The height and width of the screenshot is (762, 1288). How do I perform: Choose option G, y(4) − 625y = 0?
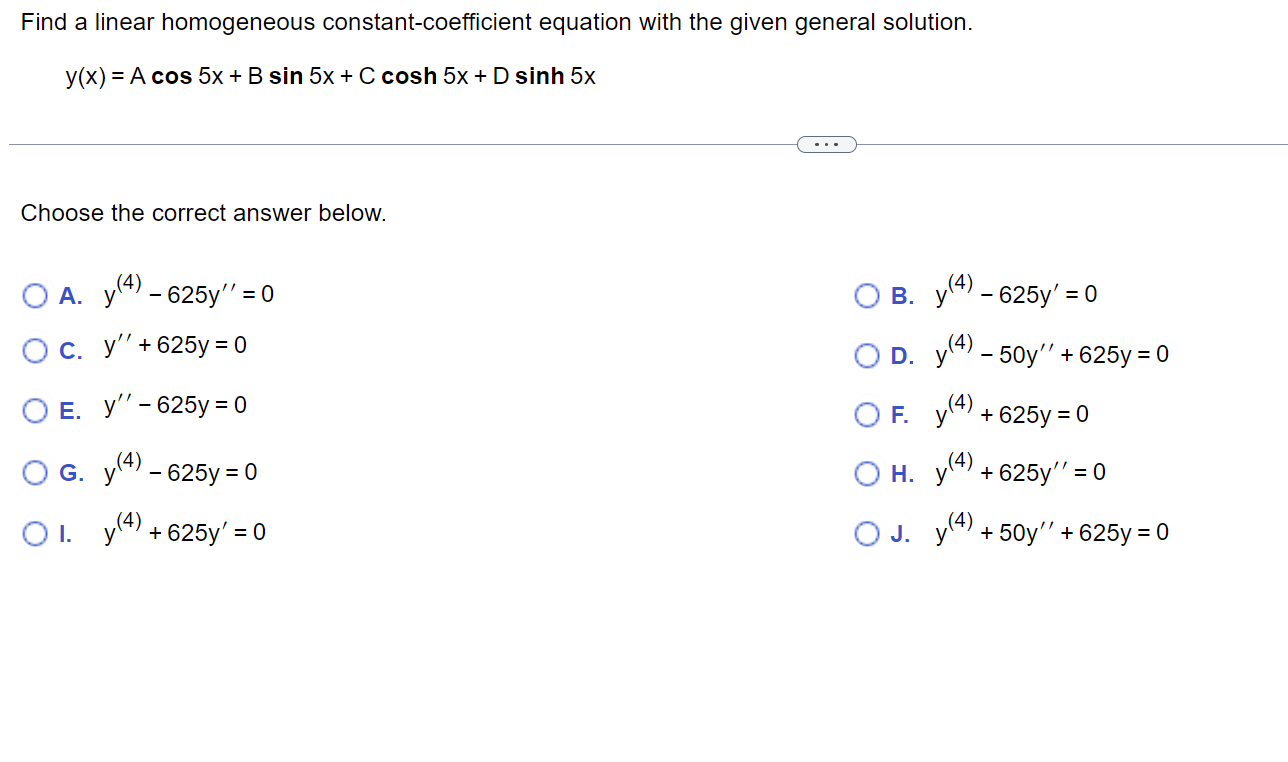click(x=35, y=472)
